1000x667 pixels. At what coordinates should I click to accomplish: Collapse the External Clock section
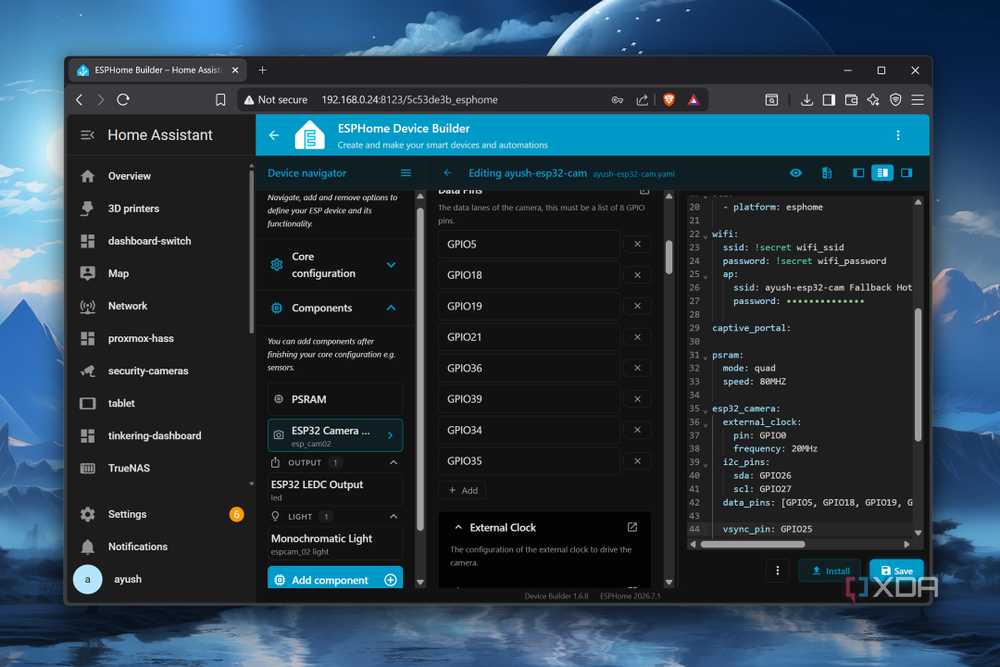tap(459, 527)
